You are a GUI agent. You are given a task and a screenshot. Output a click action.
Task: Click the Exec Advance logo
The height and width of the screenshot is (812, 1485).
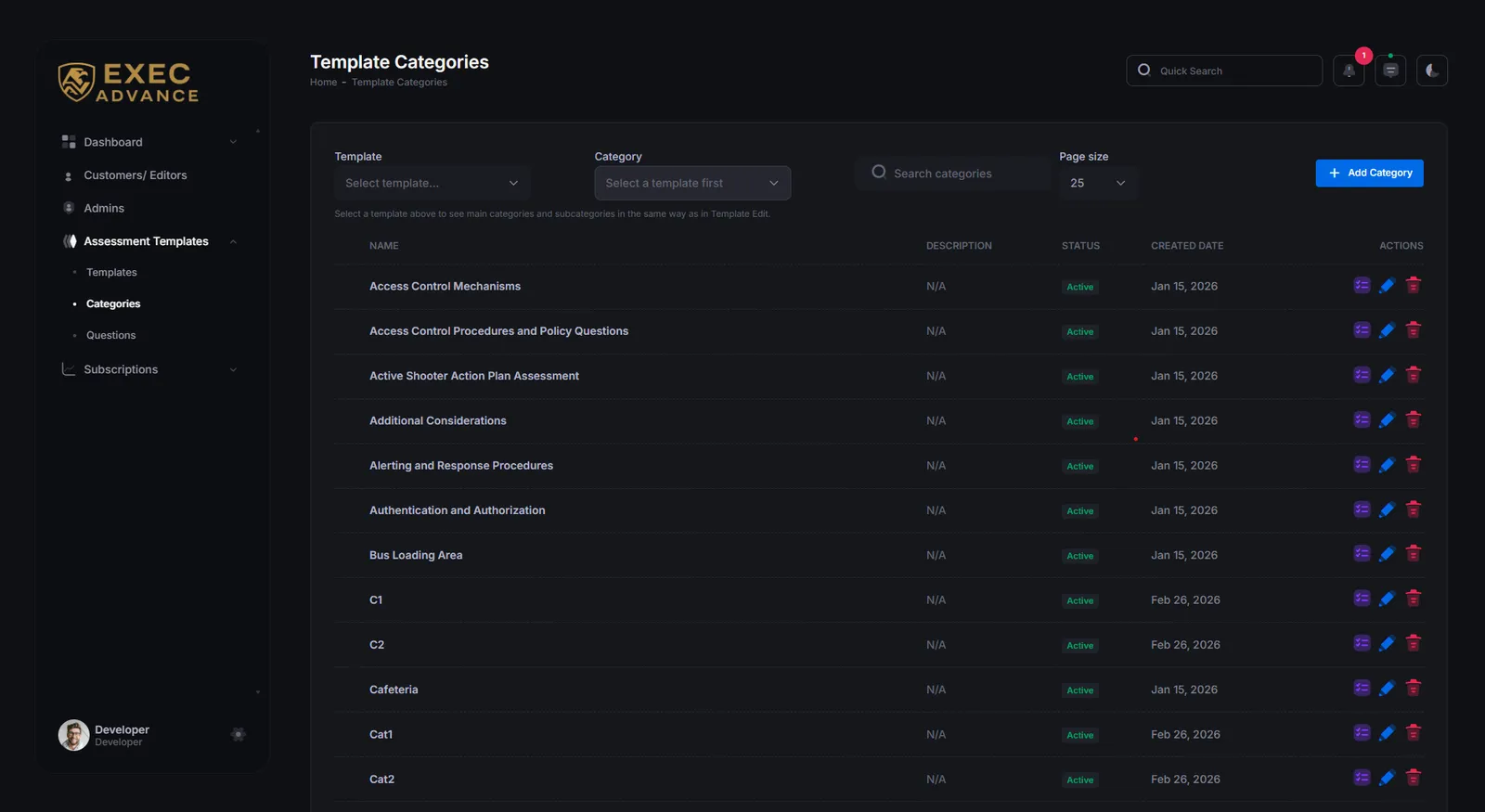pyautogui.click(x=128, y=82)
